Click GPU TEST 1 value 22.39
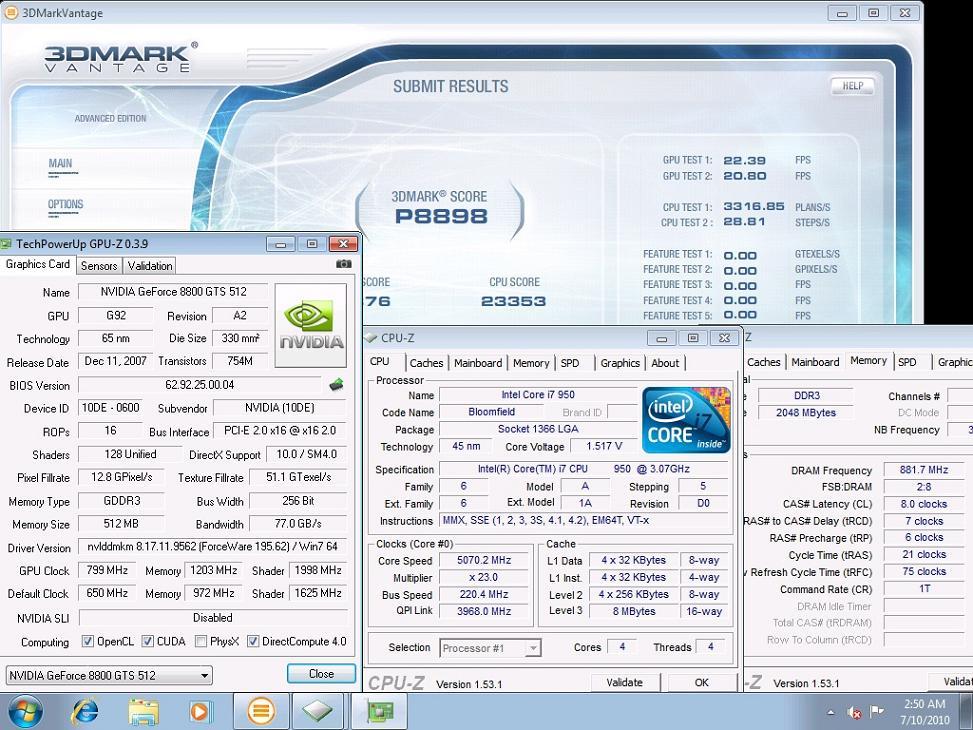 click(745, 160)
